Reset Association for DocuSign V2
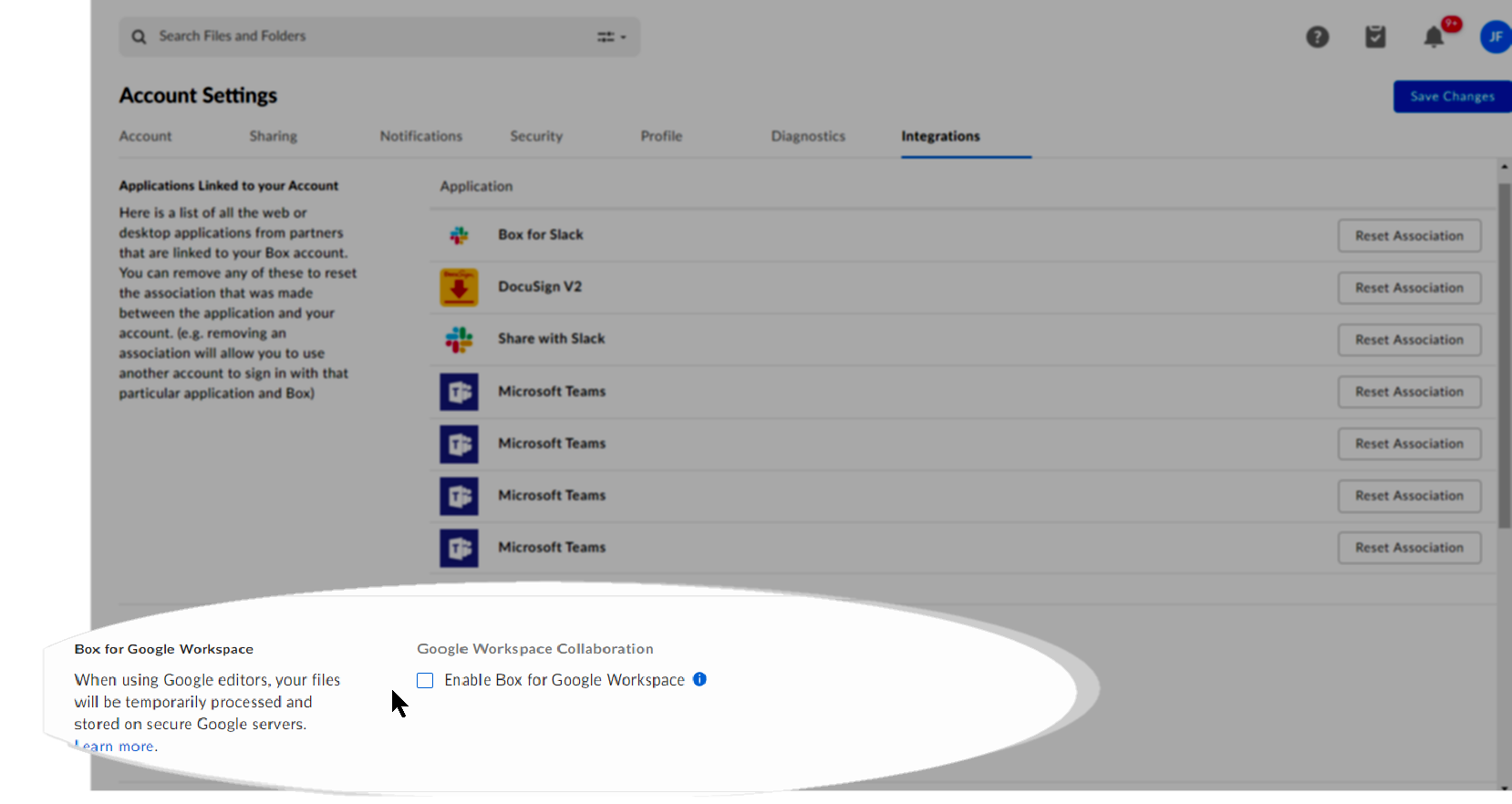The height and width of the screenshot is (804, 1512). point(1409,287)
